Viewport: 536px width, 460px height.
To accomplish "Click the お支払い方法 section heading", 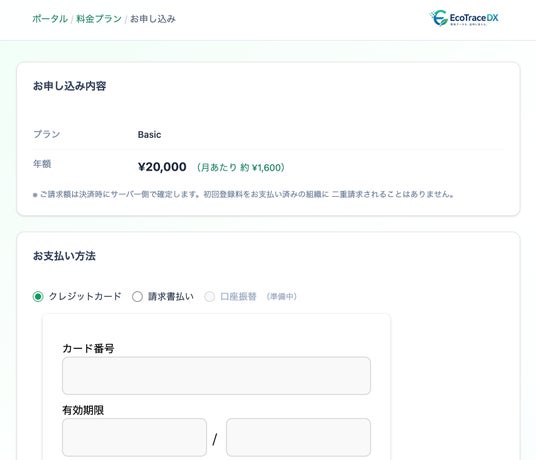I will (x=64, y=256).
